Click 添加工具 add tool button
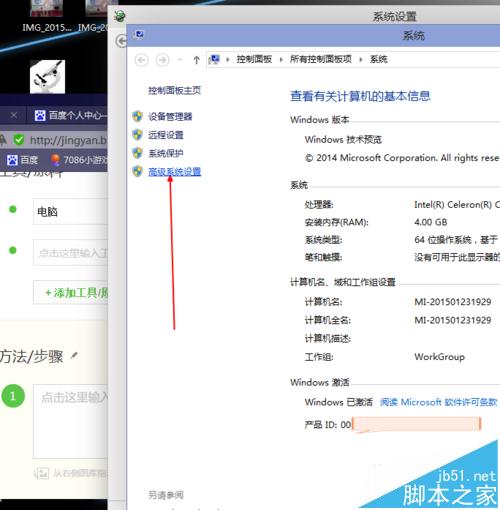500x510 pixels. pyautogui.click(x=70, y=293)
